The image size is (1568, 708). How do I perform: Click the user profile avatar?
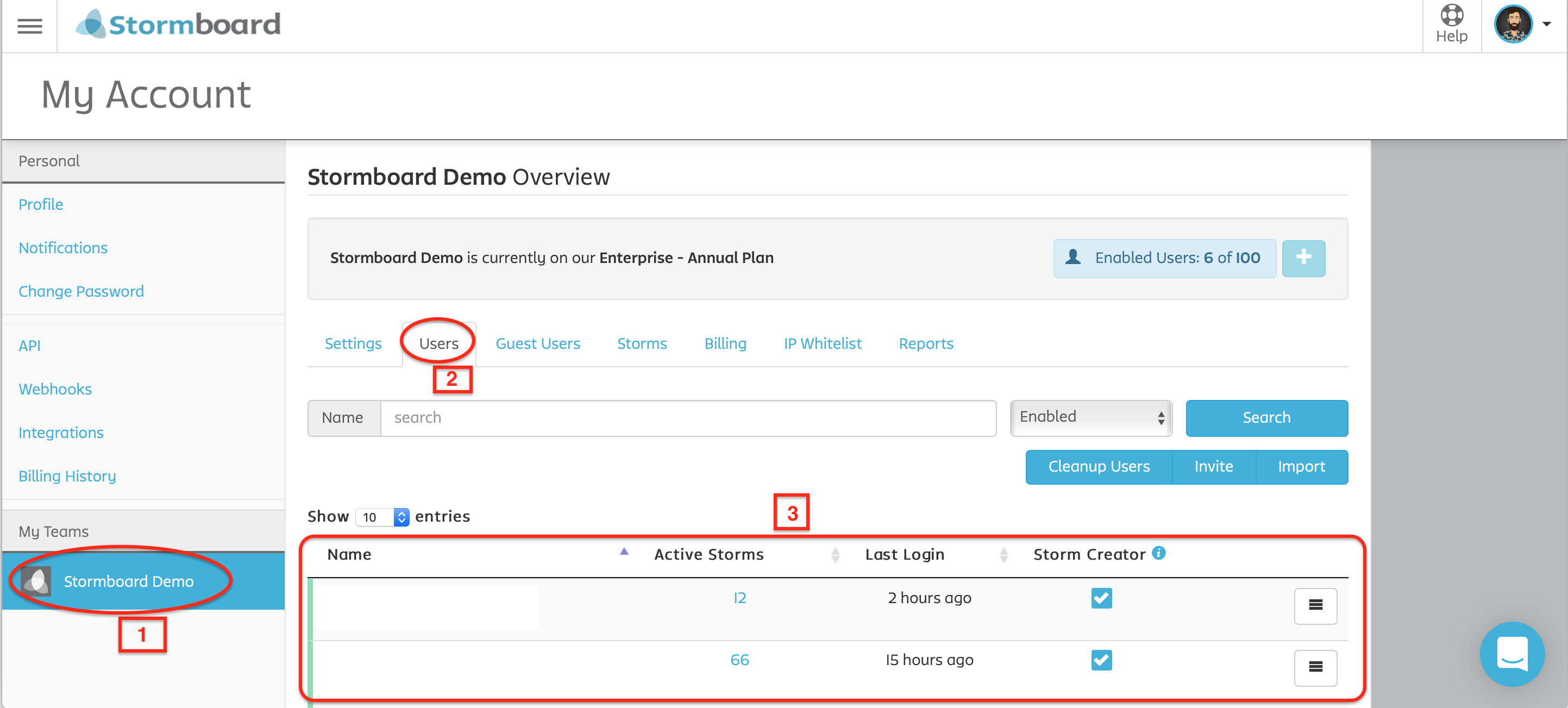pos(1513,24)
